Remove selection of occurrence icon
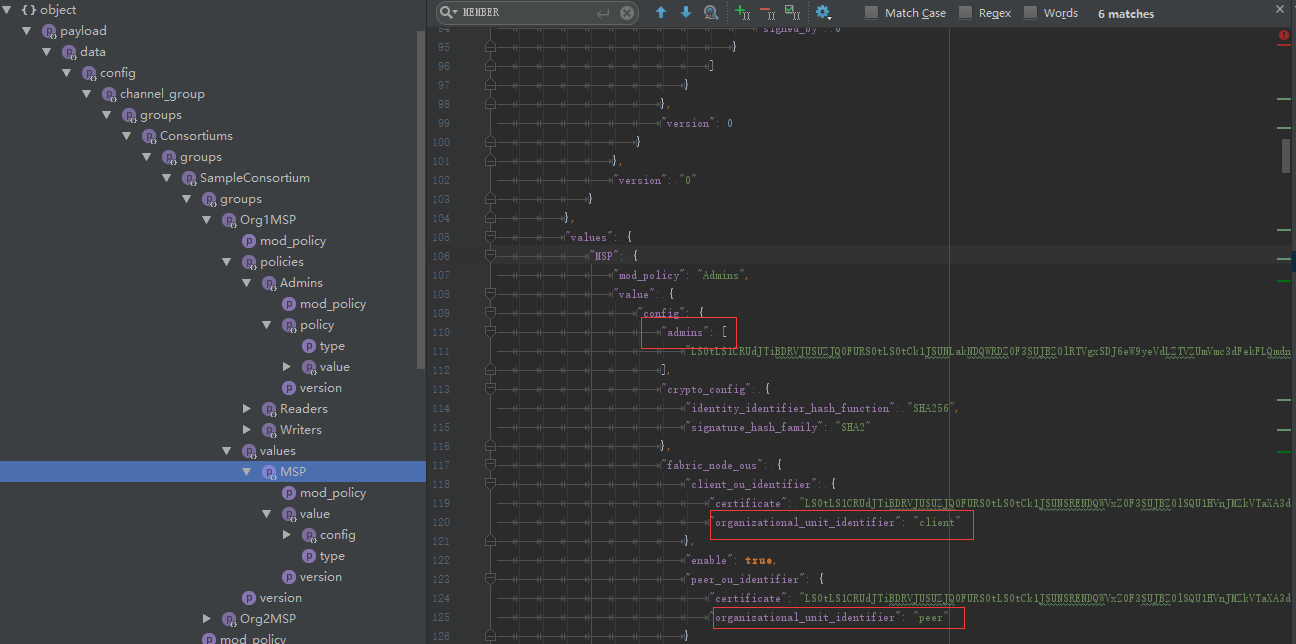The image size is (1296, 644). (767, 12)
